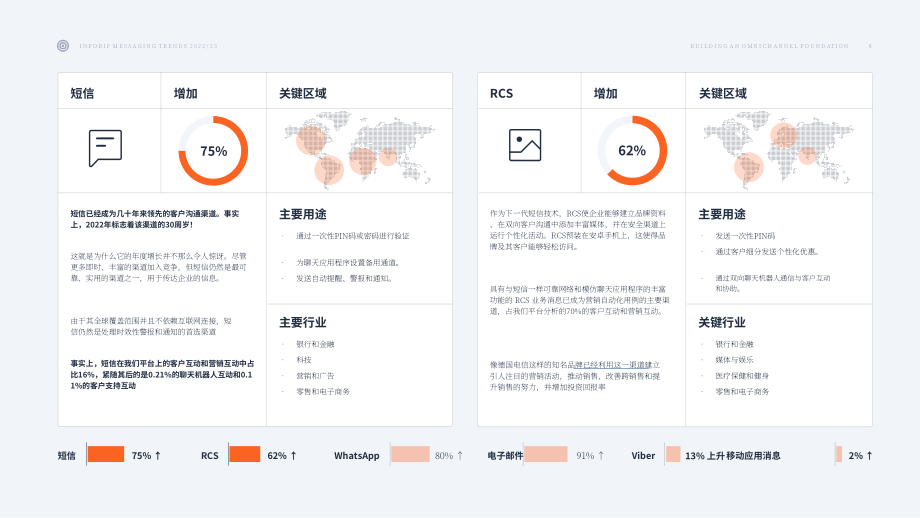
Task: Select bullet 发送自动提醒、警报和通知
Action: [x=344, y=279]
